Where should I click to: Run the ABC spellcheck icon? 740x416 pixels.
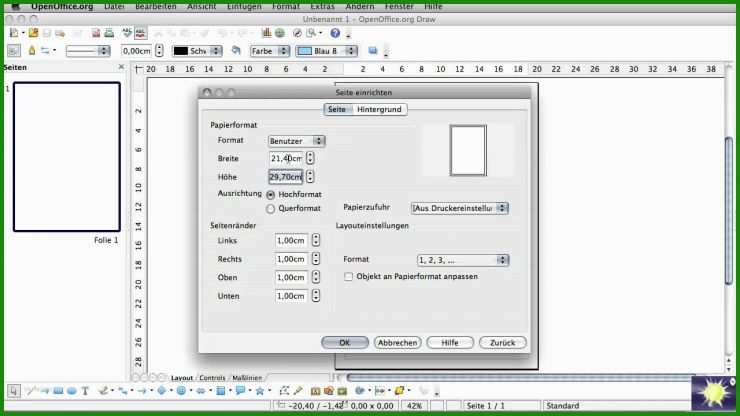127,33
